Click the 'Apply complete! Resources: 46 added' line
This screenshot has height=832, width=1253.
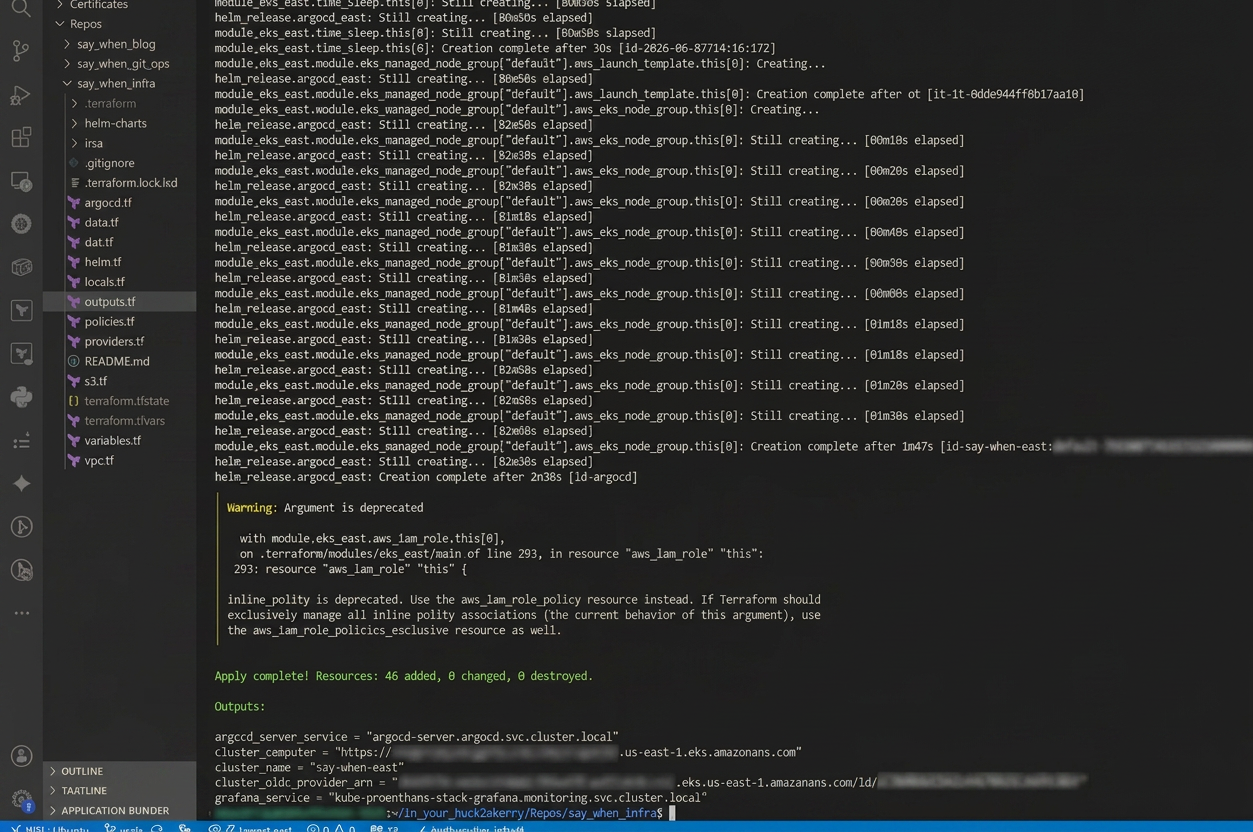click(x=403, y=676)
